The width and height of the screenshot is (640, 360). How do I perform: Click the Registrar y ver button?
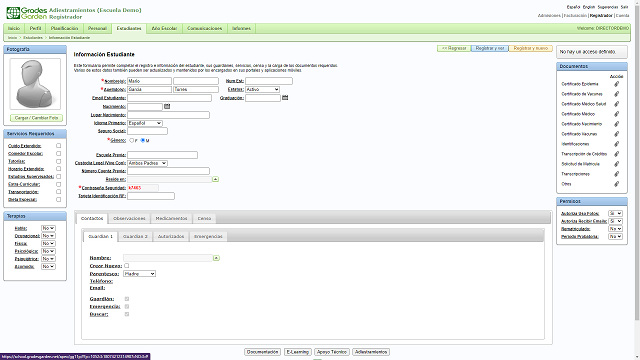pos(490,48)
